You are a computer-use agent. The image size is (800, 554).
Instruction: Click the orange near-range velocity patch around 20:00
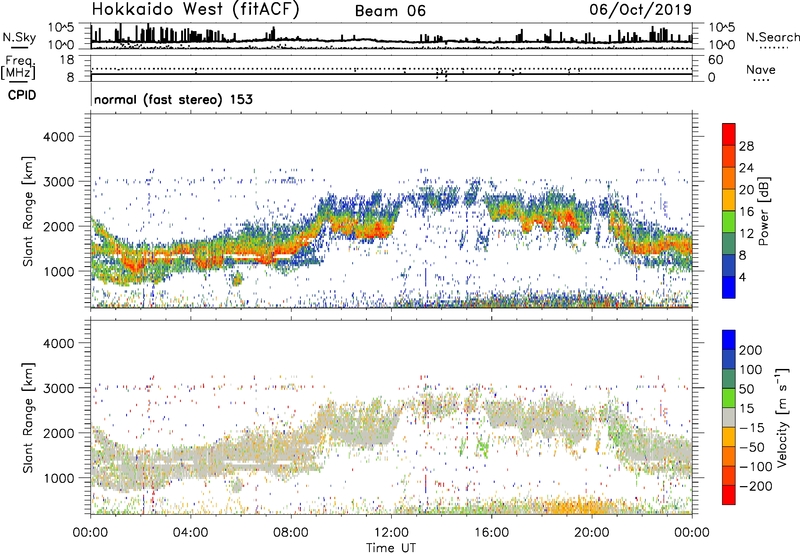[582, 506]
